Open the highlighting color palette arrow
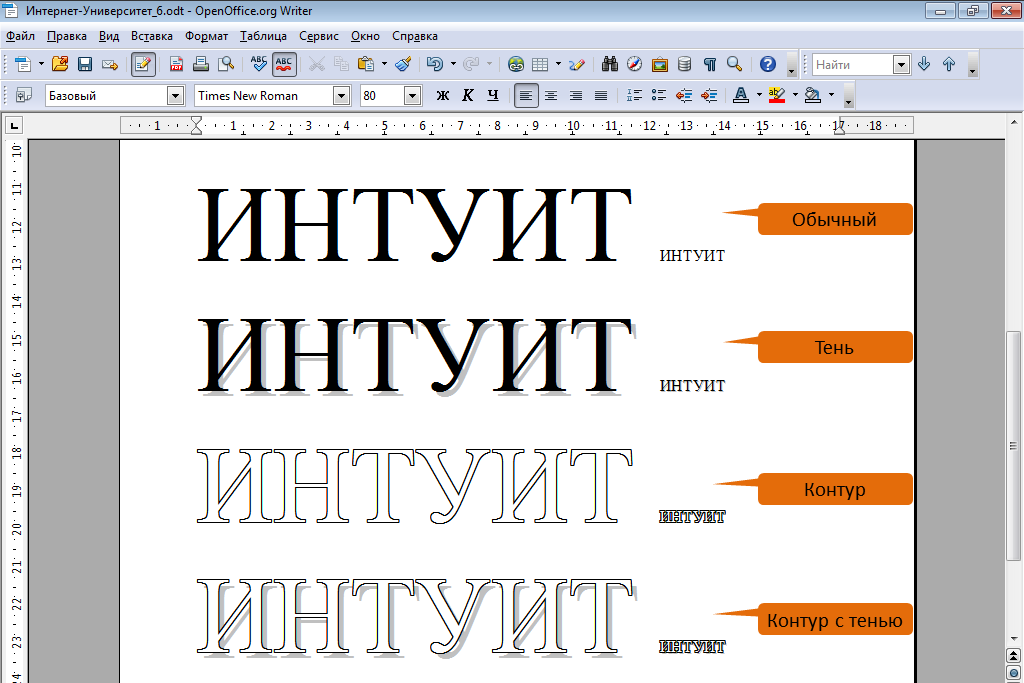This screenshot has height=683, width=1024. [x=795, y=95]
